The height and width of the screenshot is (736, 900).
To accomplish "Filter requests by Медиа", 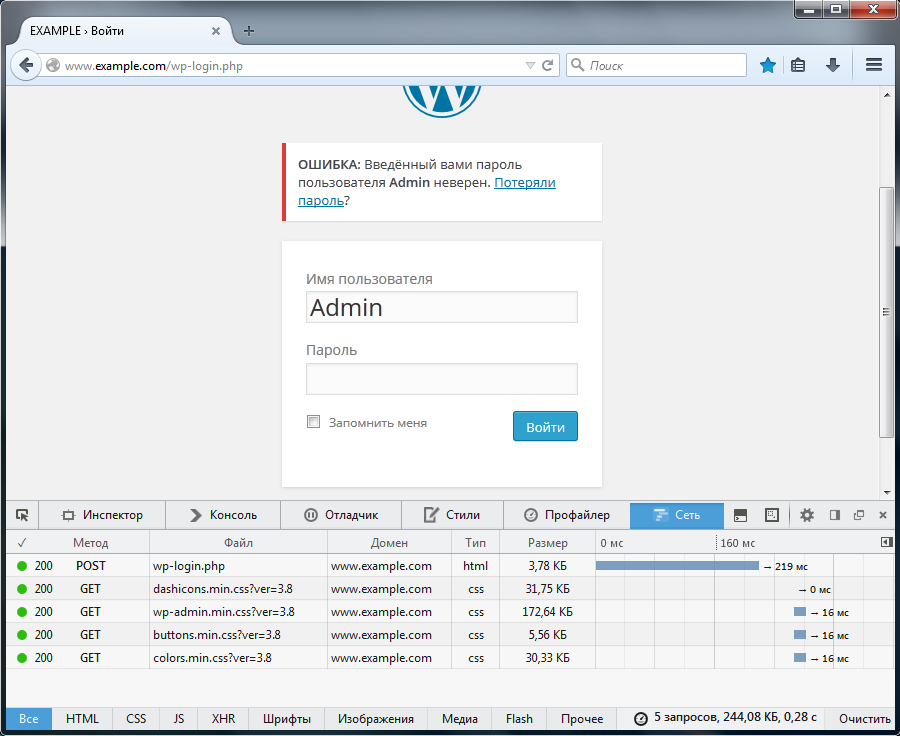I will pyautogui.click(x=460, y=719).
